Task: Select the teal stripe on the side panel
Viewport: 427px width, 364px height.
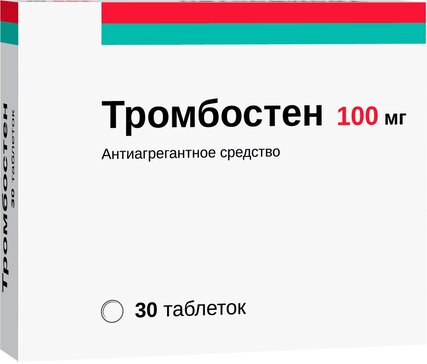Action: coord(9,34)
